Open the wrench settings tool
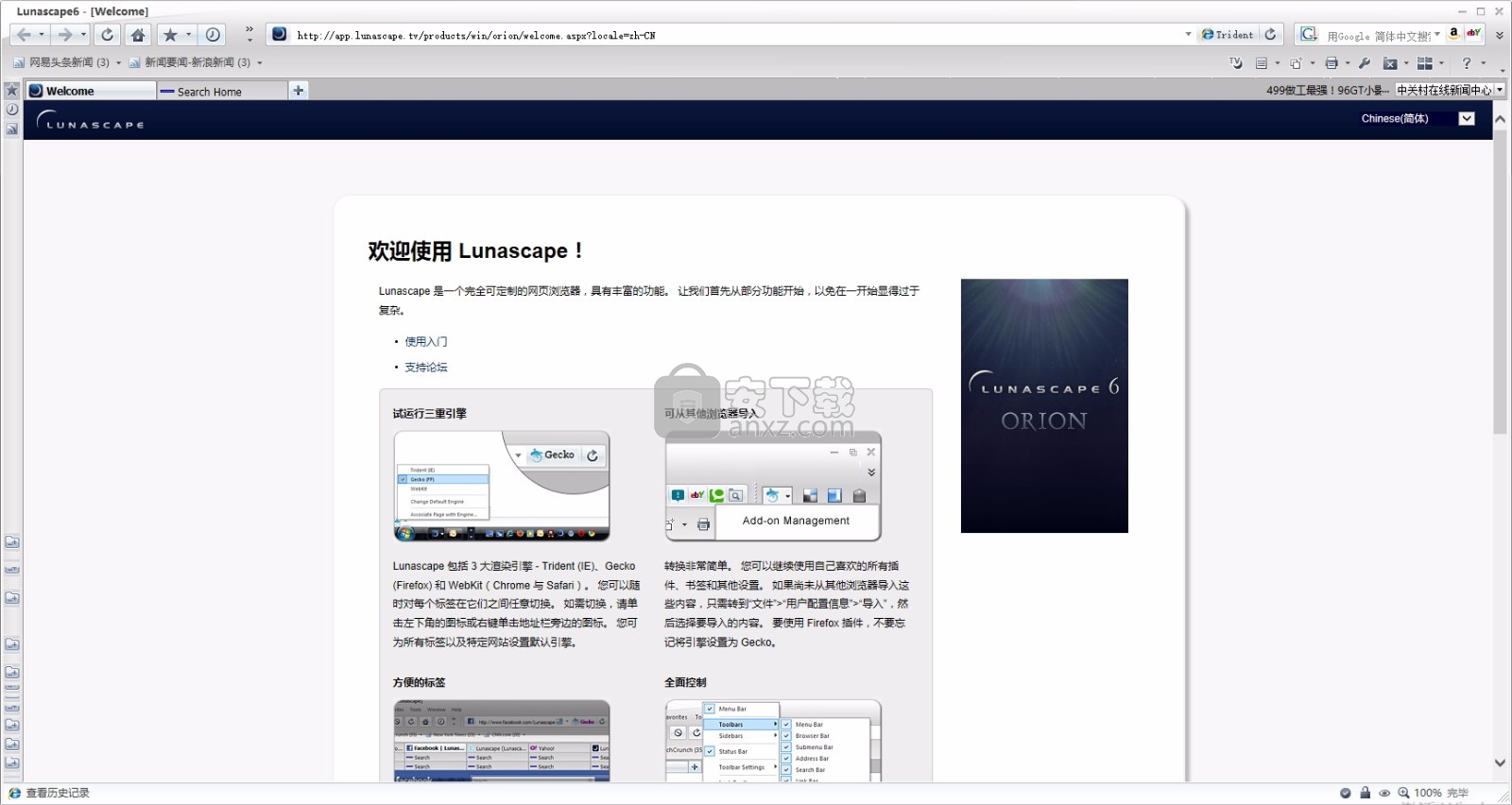Image resolution: width=1512 pixels, height=805 pixels. (x=1365, y=63)
